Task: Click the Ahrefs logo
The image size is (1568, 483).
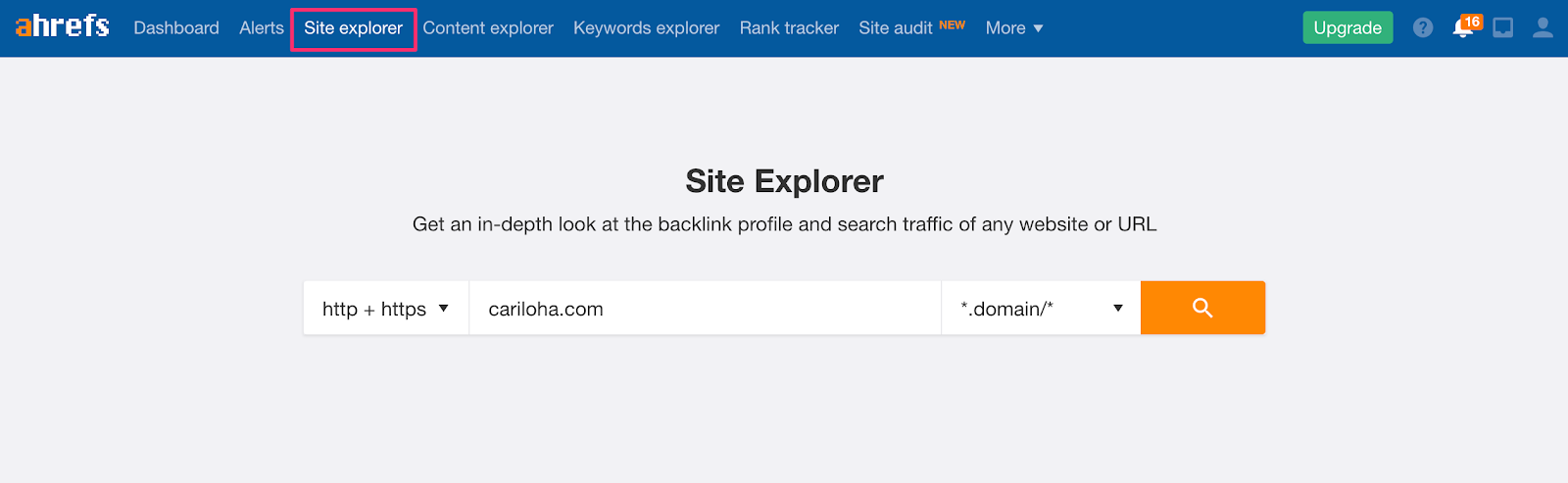Action: (63, 26)
